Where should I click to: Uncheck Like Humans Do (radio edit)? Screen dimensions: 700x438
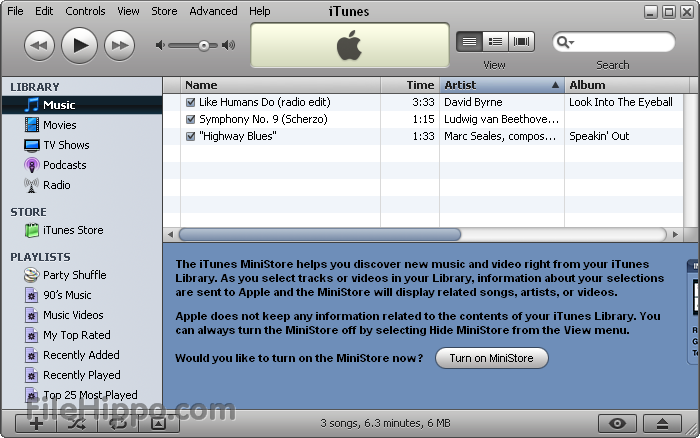[x=191, y=102]
